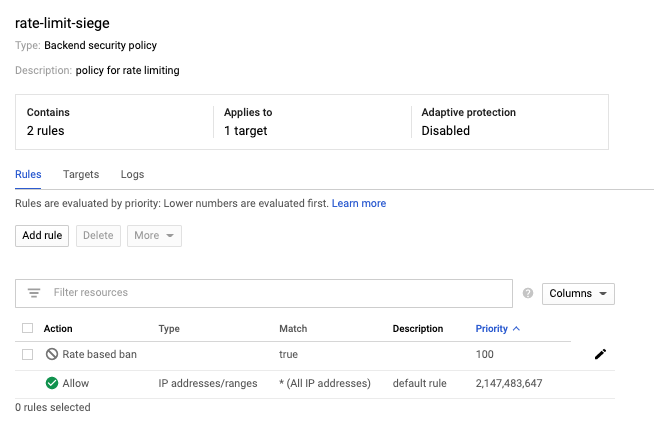The image size is (654, 433).
Task: Click the help question mark icon beside filter
Action: (x=528, y=293)
